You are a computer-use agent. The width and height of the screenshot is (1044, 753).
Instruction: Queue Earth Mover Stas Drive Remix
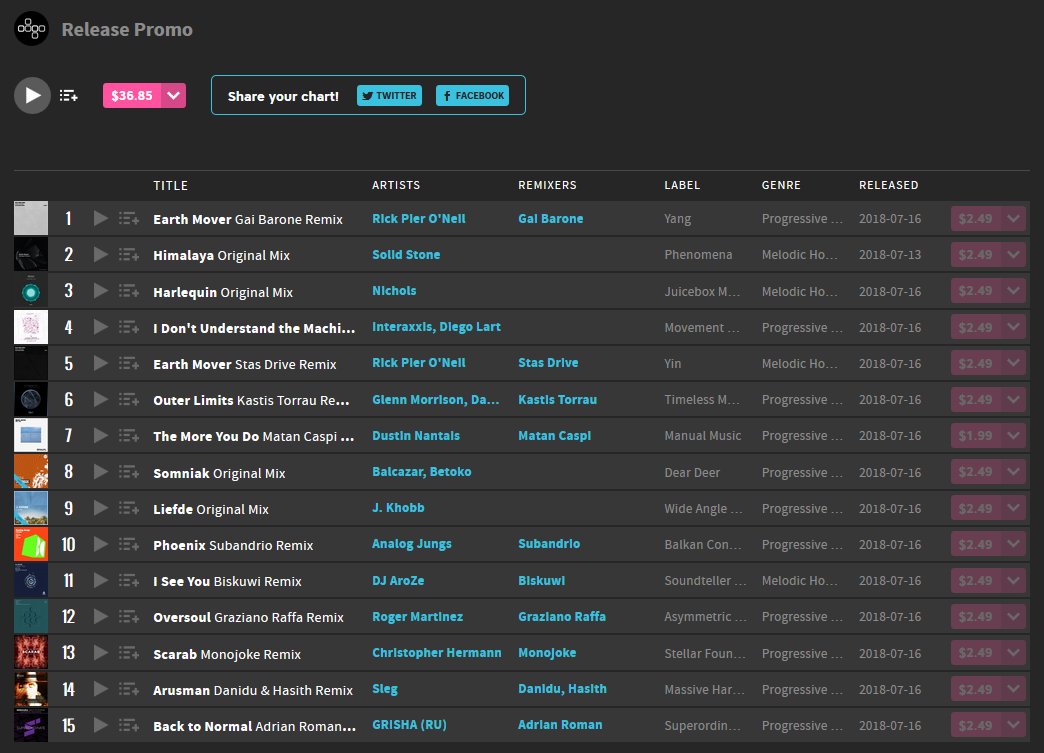(129, 363)
